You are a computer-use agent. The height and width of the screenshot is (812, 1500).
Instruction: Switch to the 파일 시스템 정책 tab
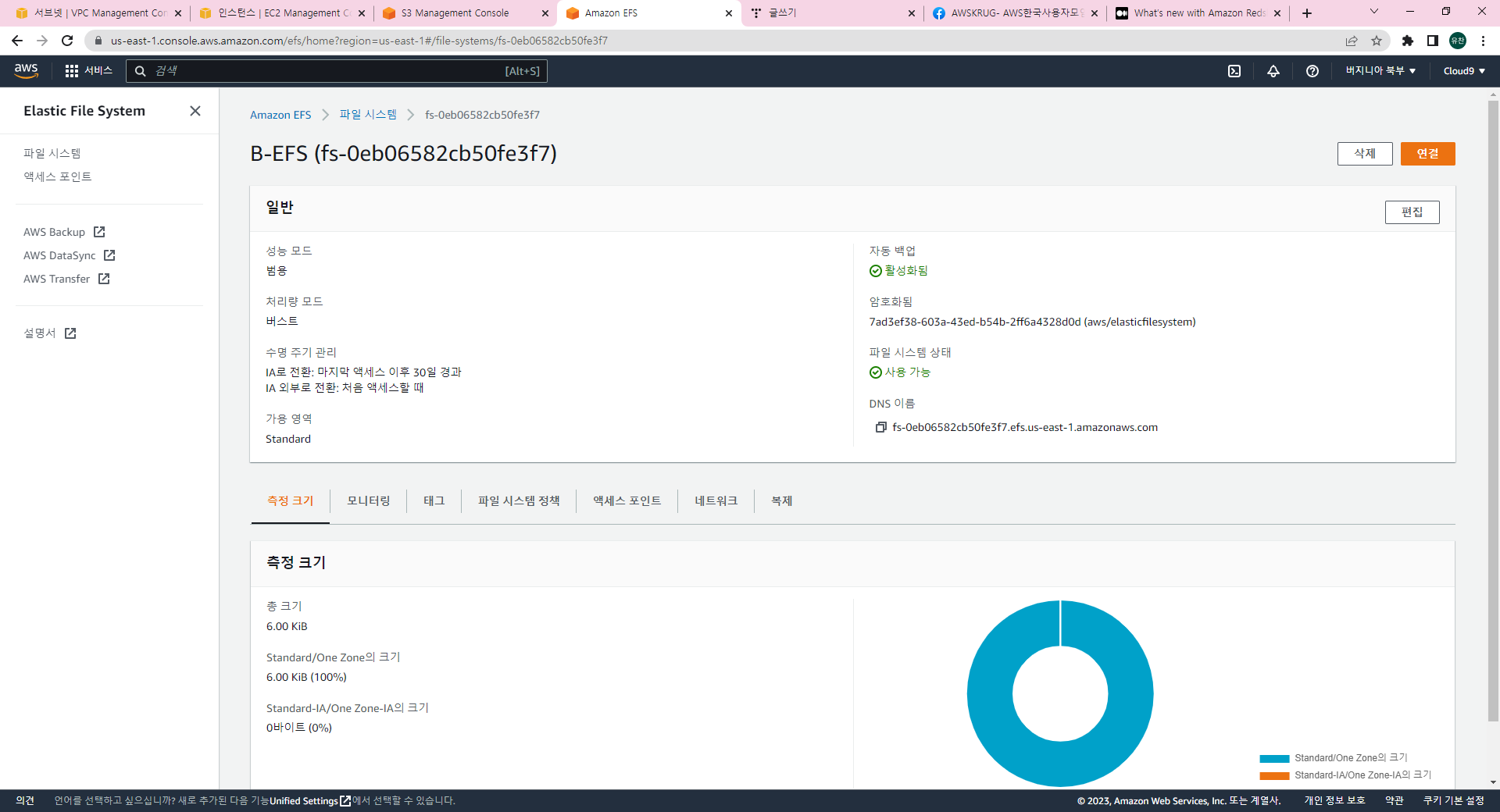[x=519, y=501]
